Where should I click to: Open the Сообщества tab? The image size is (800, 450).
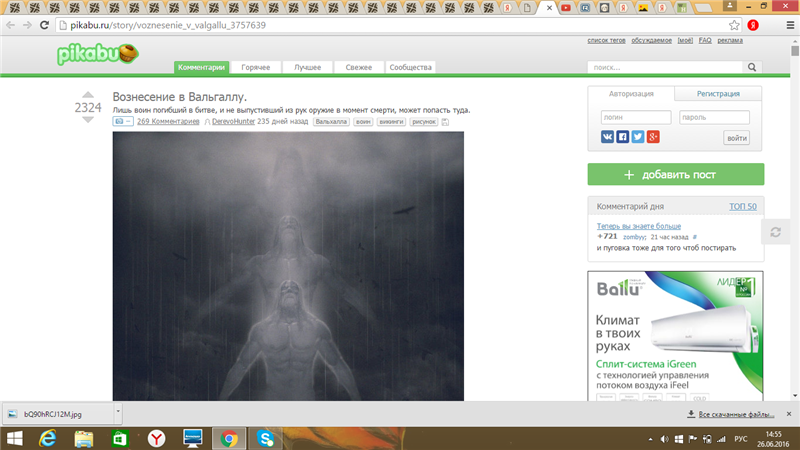(x=410, y=68)
